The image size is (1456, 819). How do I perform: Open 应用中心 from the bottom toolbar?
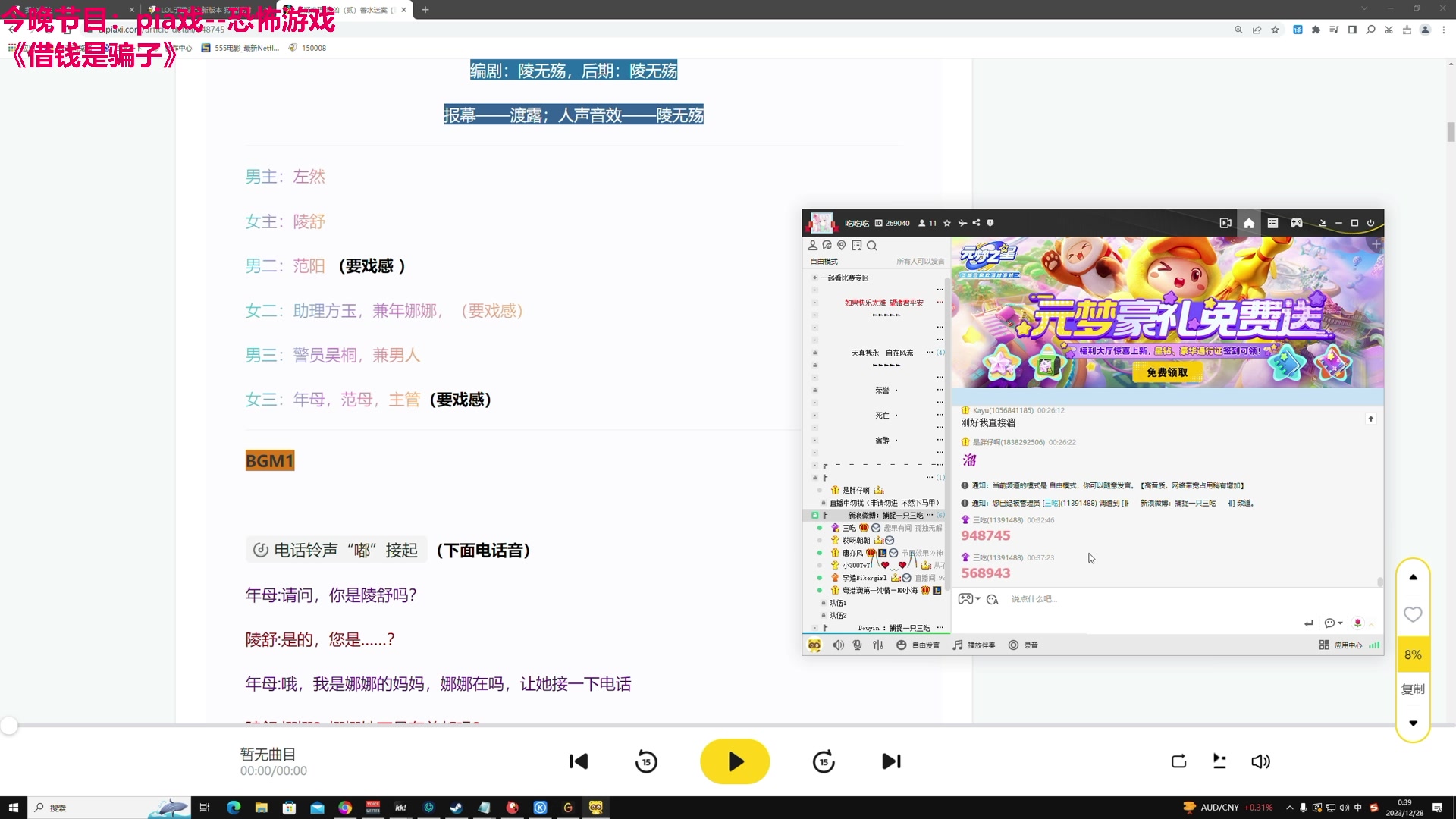click(1349, 645)
